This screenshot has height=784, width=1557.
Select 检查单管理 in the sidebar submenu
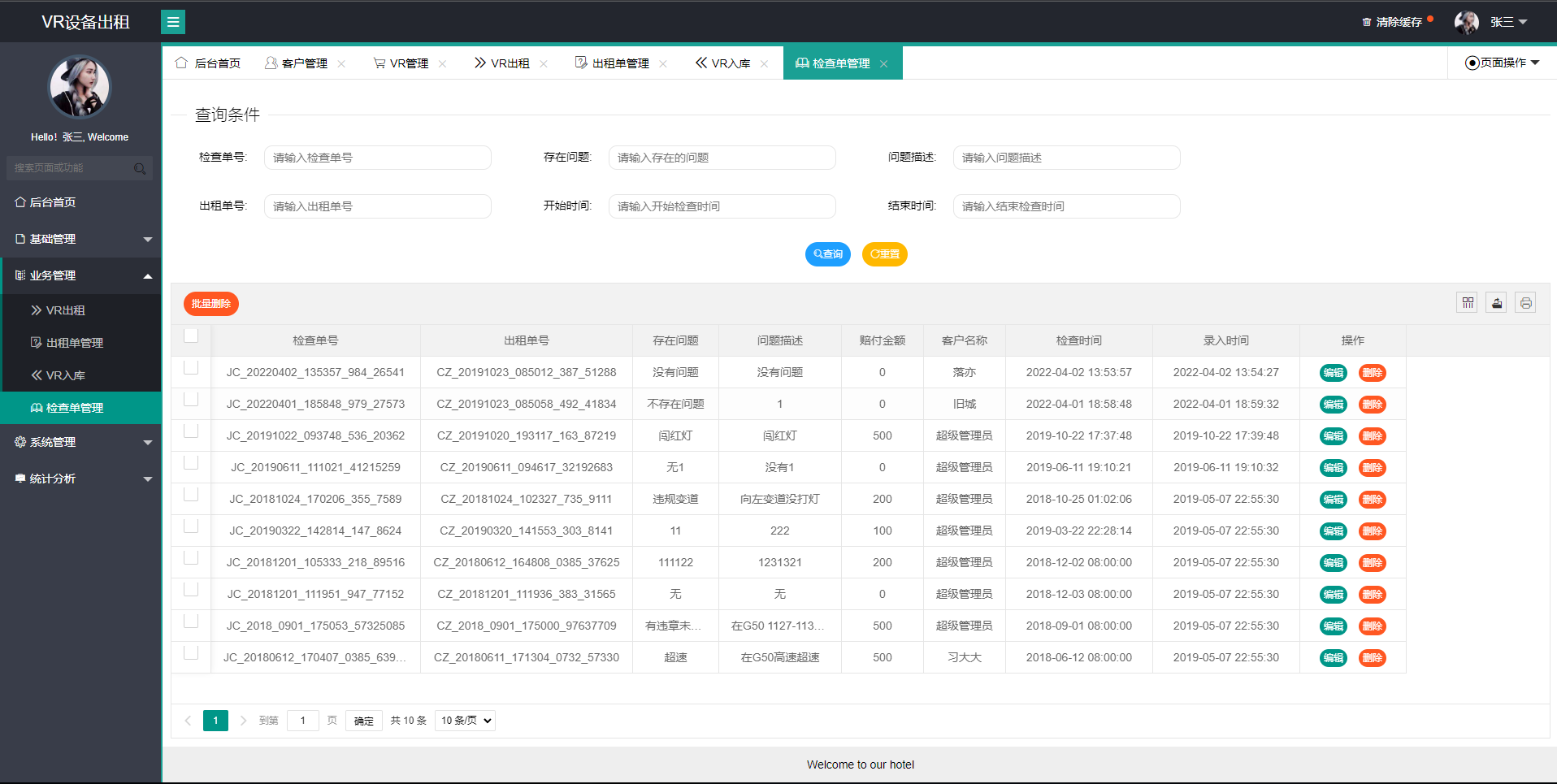coord(80,408)
